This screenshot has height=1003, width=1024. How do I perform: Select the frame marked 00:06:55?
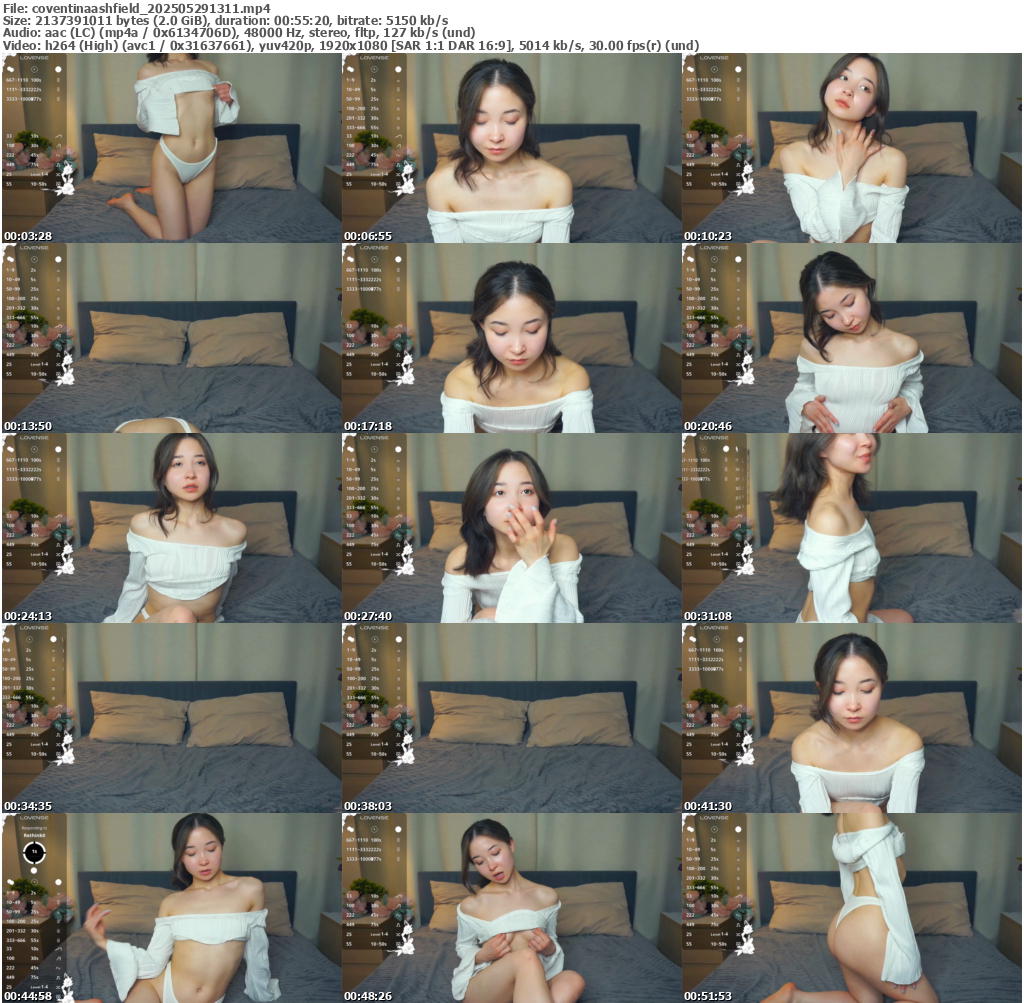[511, 148]
